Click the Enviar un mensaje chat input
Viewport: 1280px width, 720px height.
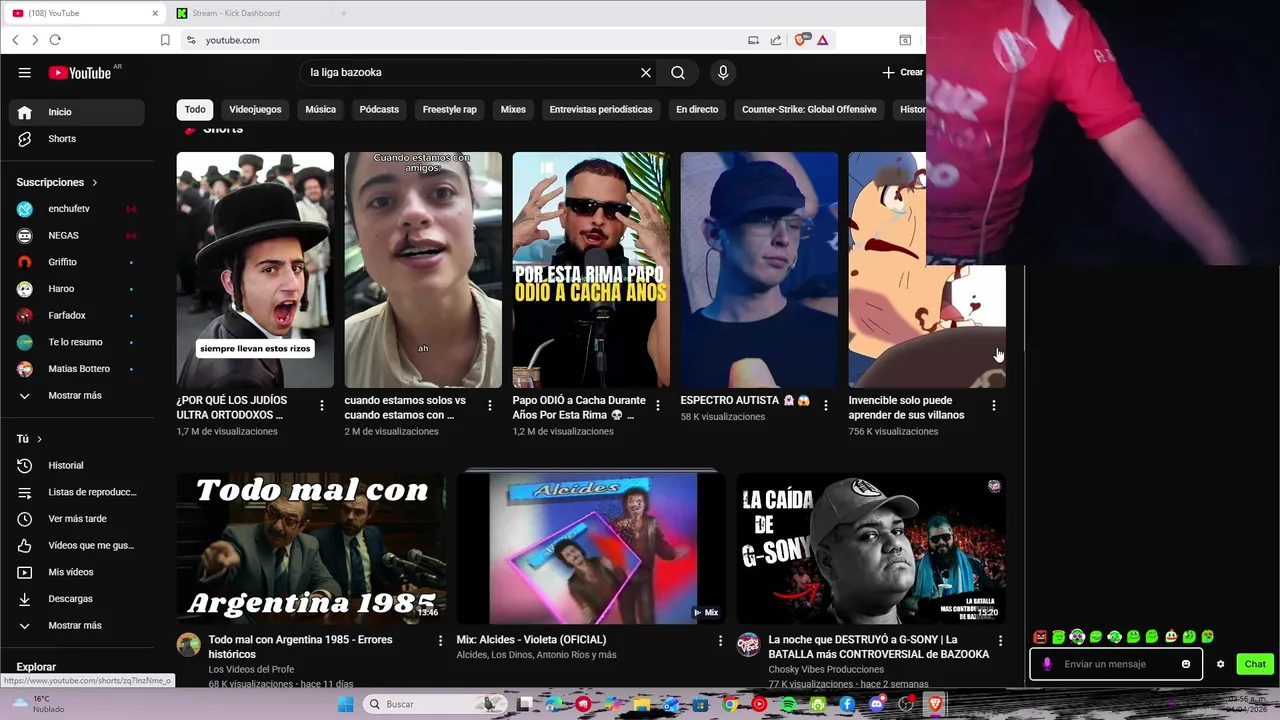point(1115,664)
